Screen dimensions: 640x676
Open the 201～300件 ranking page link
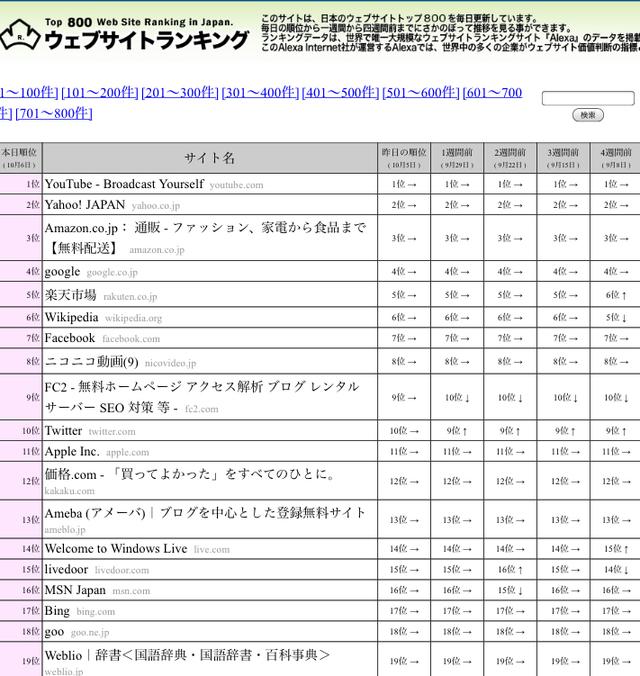coord(180,92)
